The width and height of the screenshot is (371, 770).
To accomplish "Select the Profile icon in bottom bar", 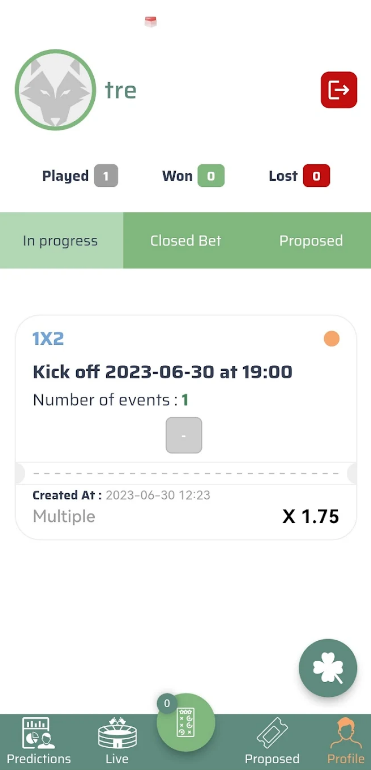I will click(346, 742).
